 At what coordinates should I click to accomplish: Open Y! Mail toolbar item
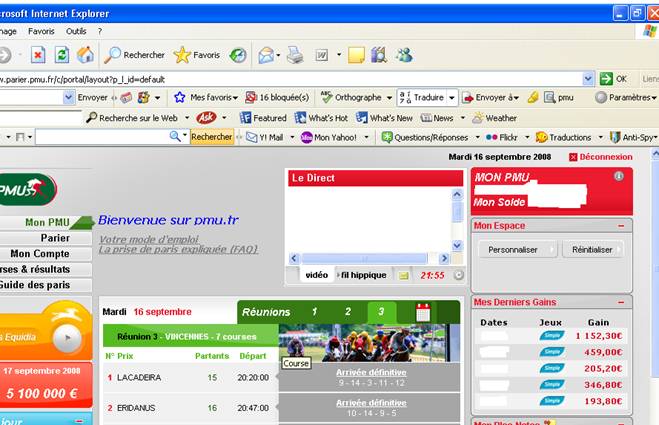265,137
